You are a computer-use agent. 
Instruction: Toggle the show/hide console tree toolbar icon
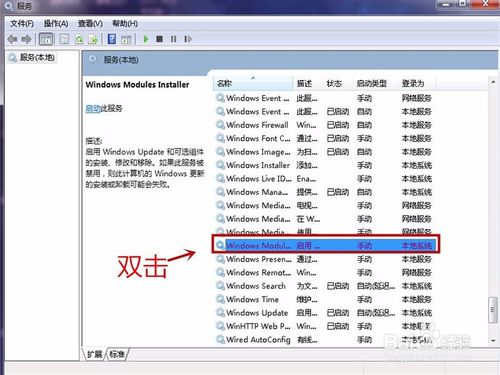46,39
